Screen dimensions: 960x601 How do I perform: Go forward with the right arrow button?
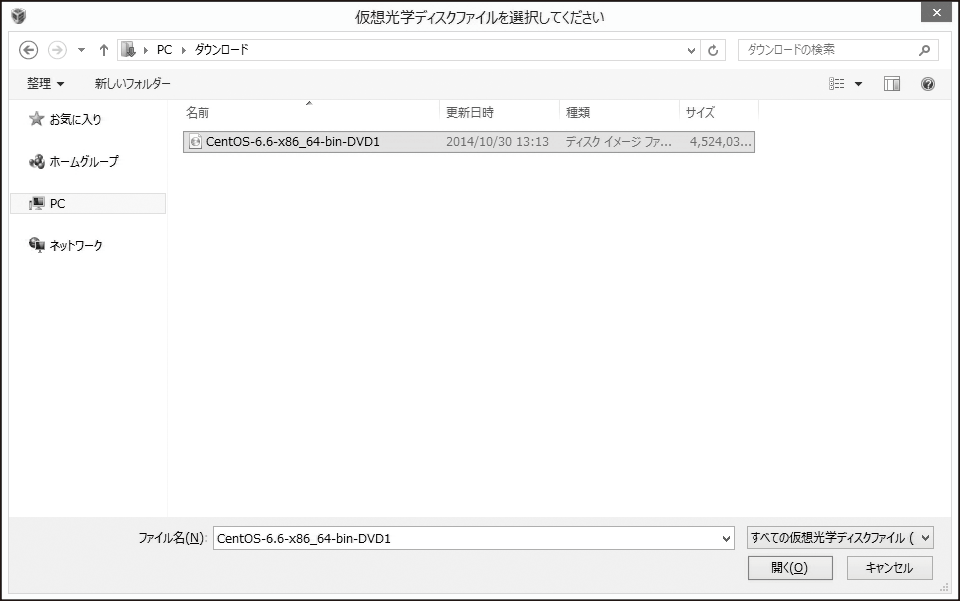coord(57,50)
